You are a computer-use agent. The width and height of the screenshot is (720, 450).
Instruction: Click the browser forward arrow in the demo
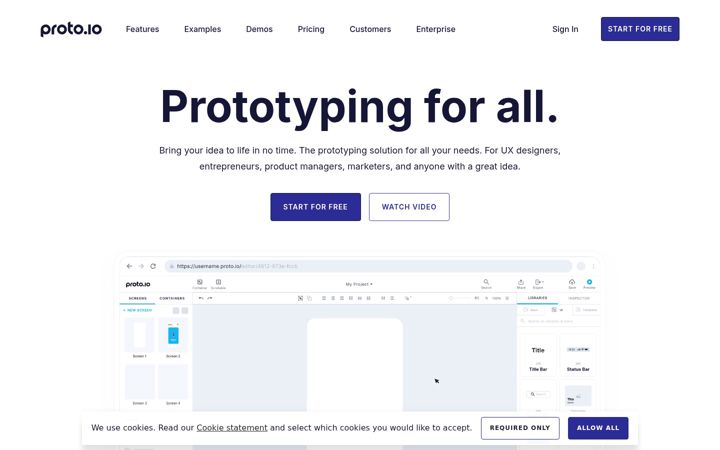click(141, 266)
